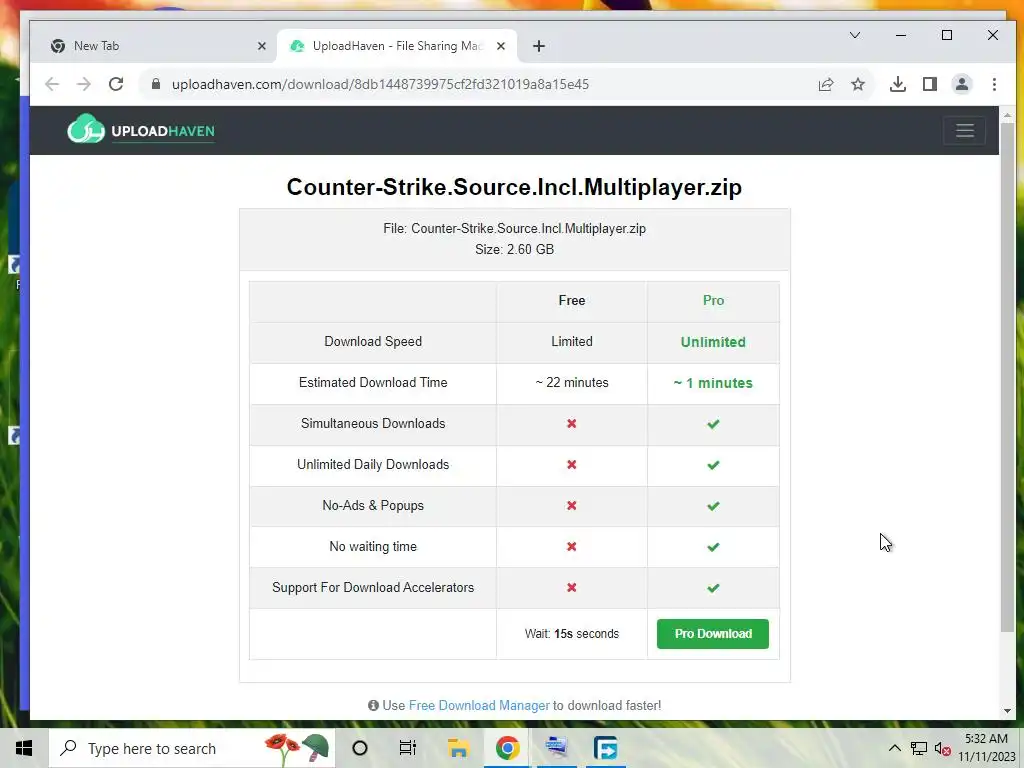Open Chrome three-dot menu
Screen dimensions: 1024x768
click(994, 84)
